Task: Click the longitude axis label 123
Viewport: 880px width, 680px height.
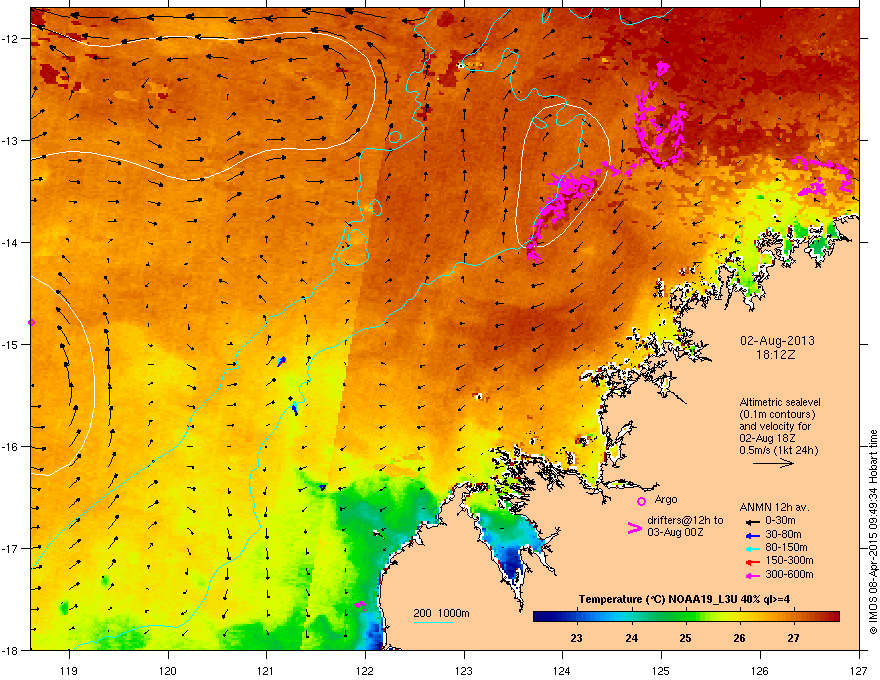Action: [464, 670]
